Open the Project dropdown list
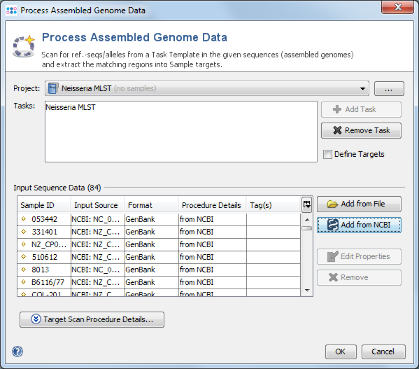Image resolution: width=419 pixels, height=369 pixels. click(362, 89)
